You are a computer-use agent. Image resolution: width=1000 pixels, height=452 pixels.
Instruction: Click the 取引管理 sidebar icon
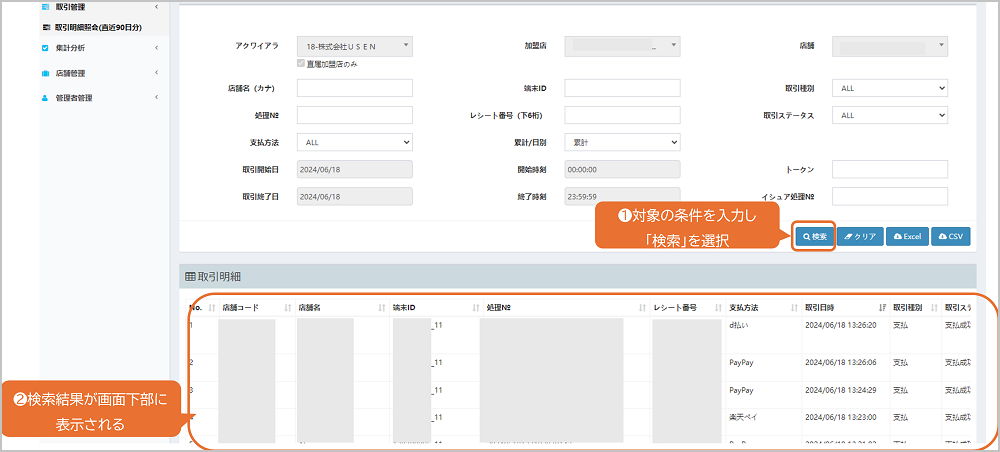point(45,8)
